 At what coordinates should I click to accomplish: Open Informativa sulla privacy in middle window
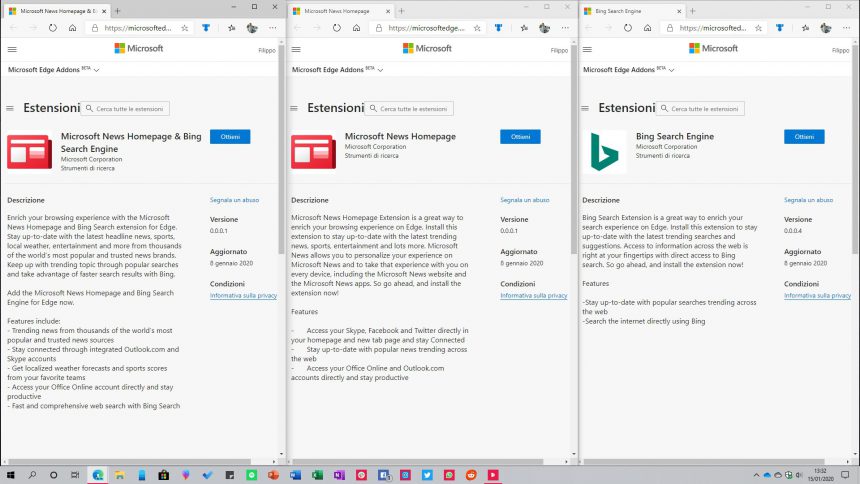[534, 295]
